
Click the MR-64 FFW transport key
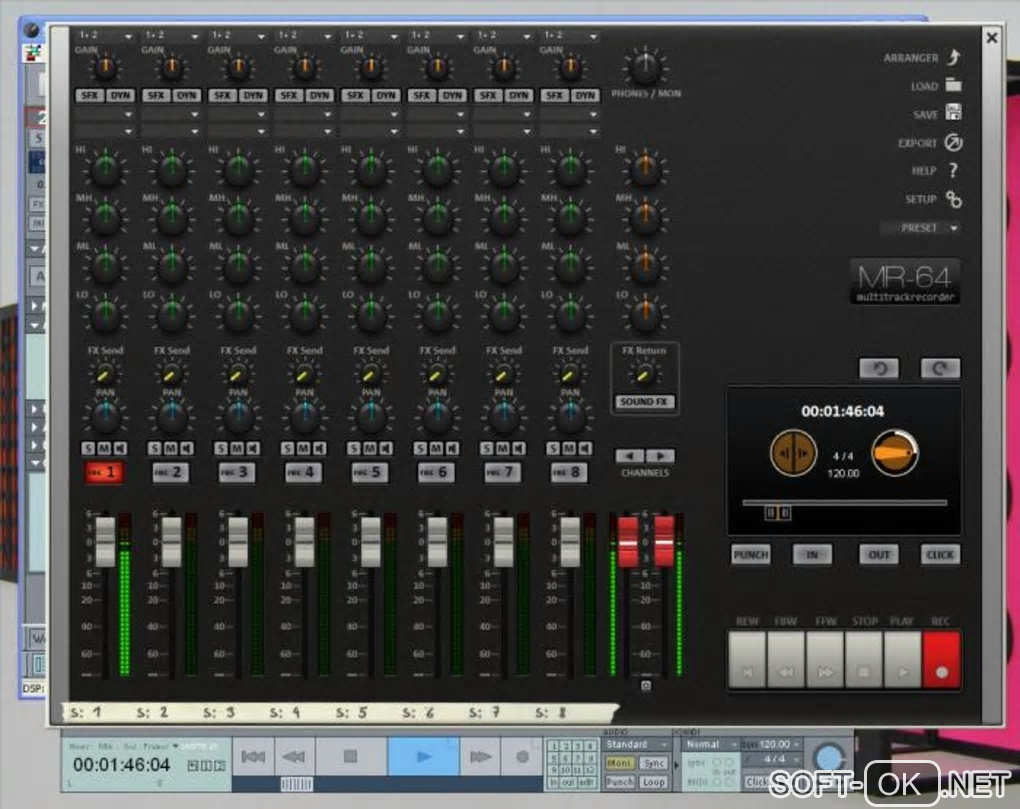click(825, 659)
